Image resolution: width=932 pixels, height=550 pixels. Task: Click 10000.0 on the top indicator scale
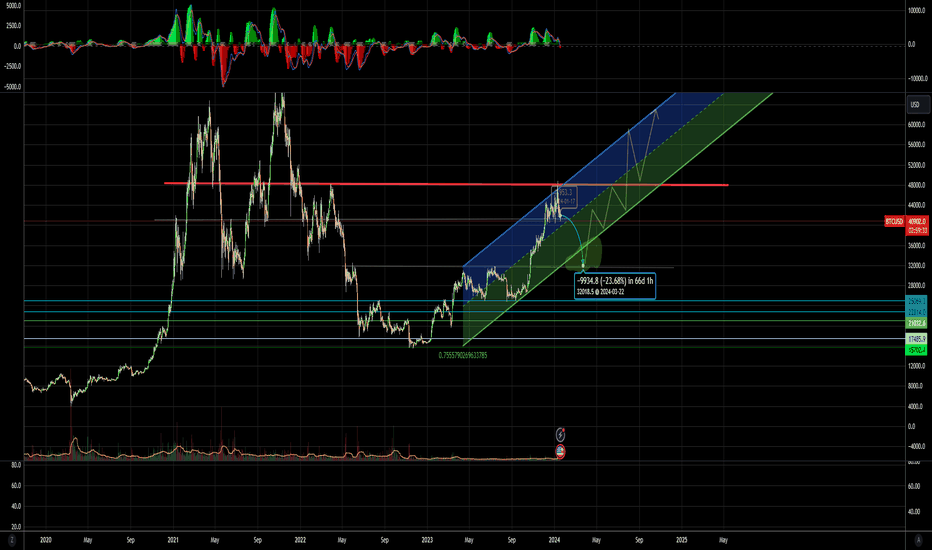[917, 10]
